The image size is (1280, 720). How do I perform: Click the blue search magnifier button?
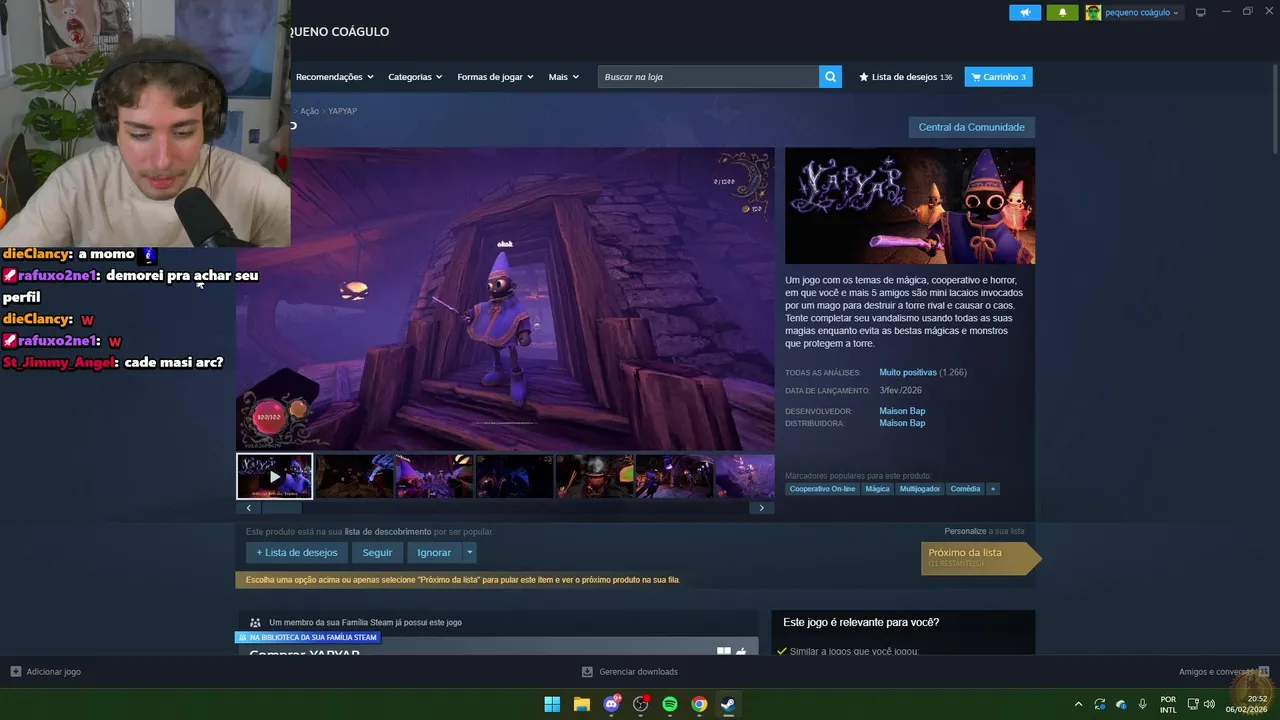830,77
